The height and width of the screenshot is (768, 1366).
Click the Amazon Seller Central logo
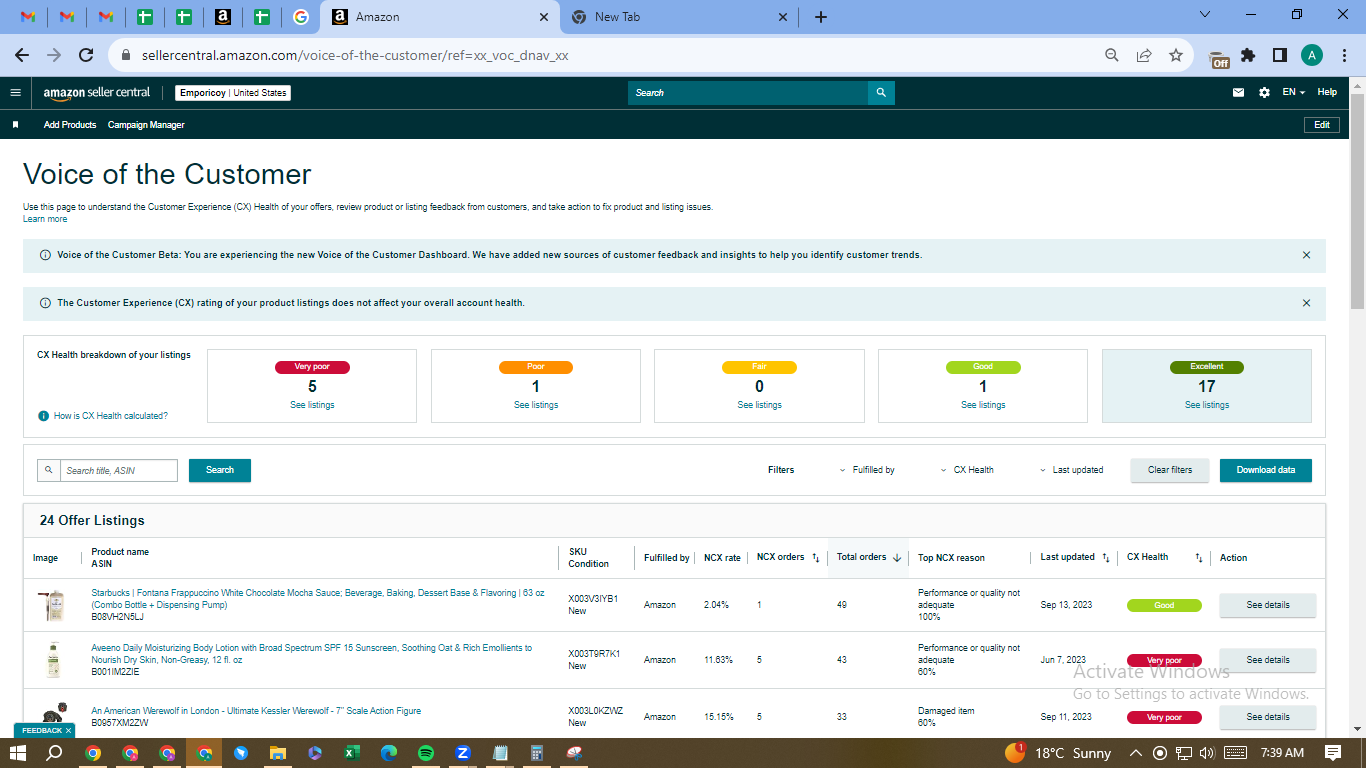pyautogui.click(x=97, y=93)
